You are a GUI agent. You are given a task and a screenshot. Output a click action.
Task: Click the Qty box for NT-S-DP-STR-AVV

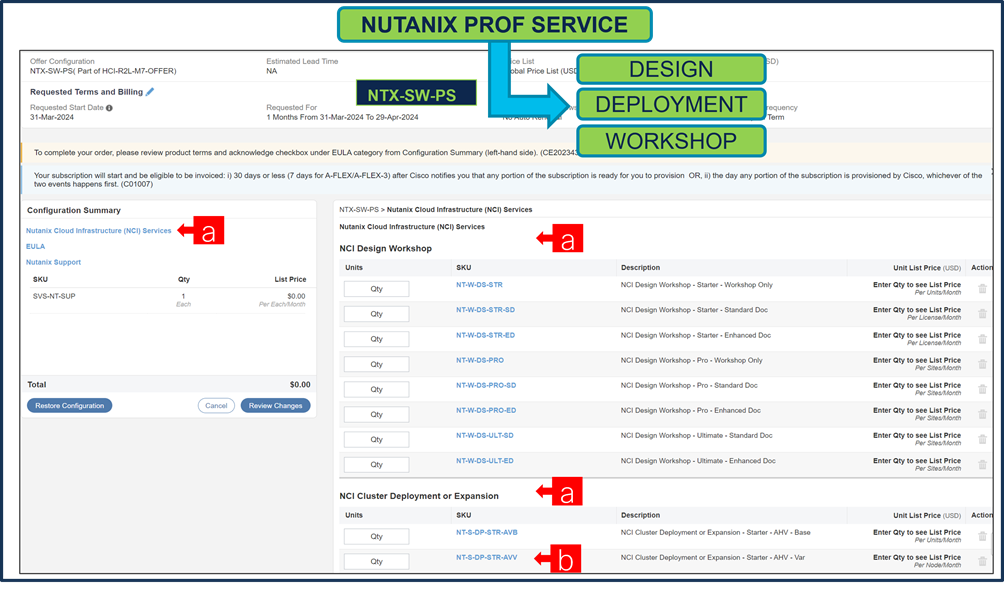tap(376, 562)
